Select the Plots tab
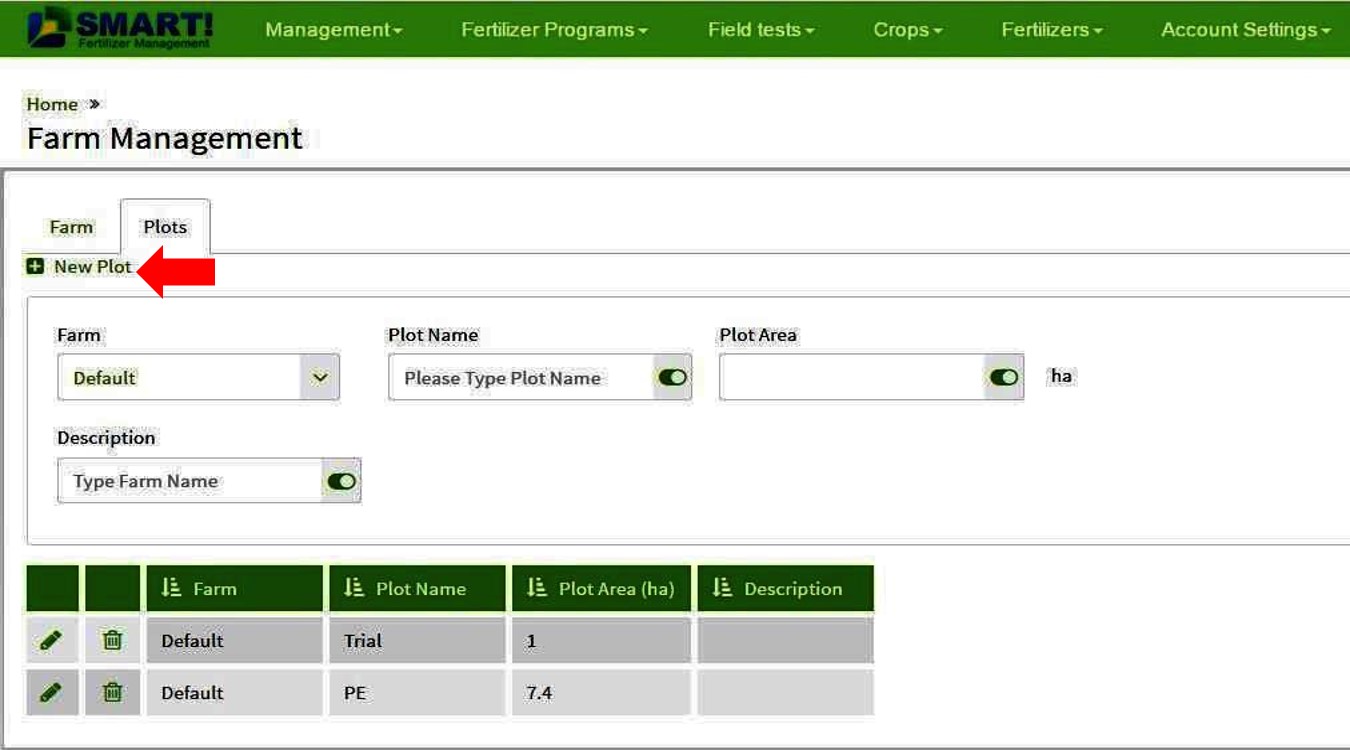The width and height of the screenshot is (1350, 750). tap(165, 227)
